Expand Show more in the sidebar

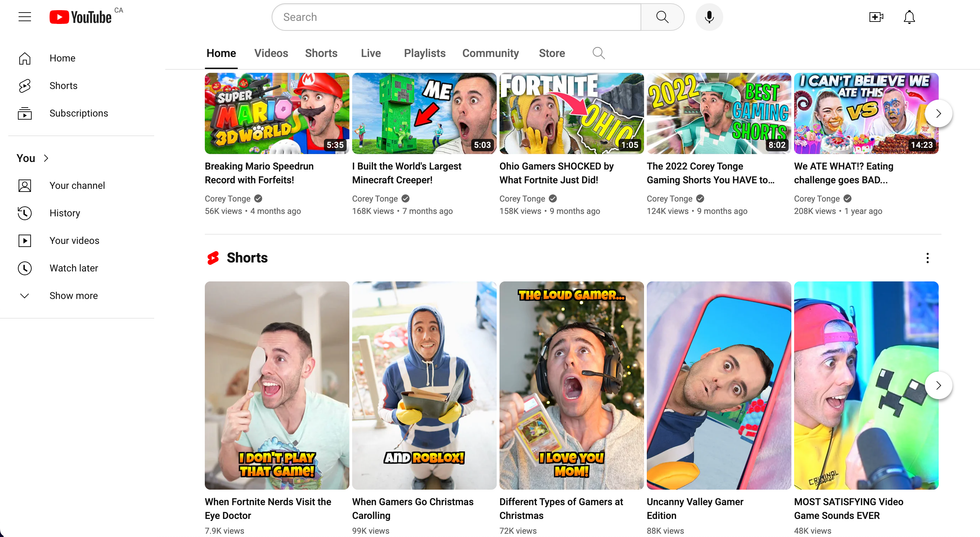74,296
